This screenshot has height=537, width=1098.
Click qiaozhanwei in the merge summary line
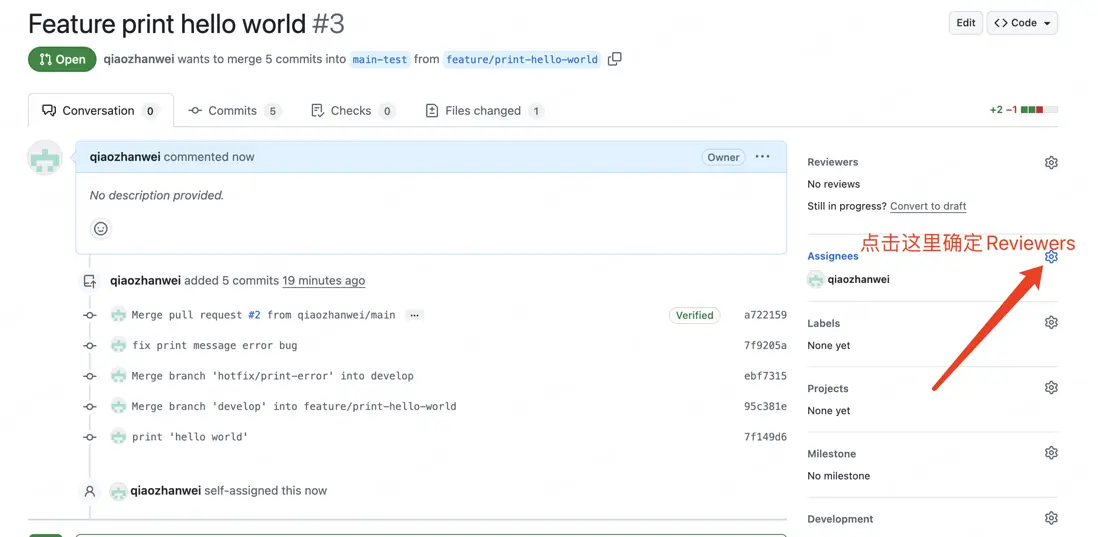[139, 60]
